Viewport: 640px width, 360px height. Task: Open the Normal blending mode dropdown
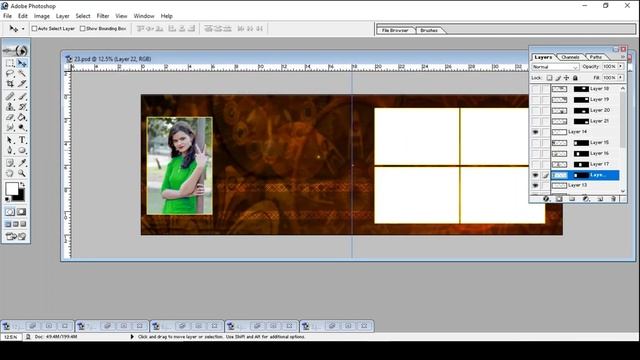pyautogui.click(x=555, y=67)
